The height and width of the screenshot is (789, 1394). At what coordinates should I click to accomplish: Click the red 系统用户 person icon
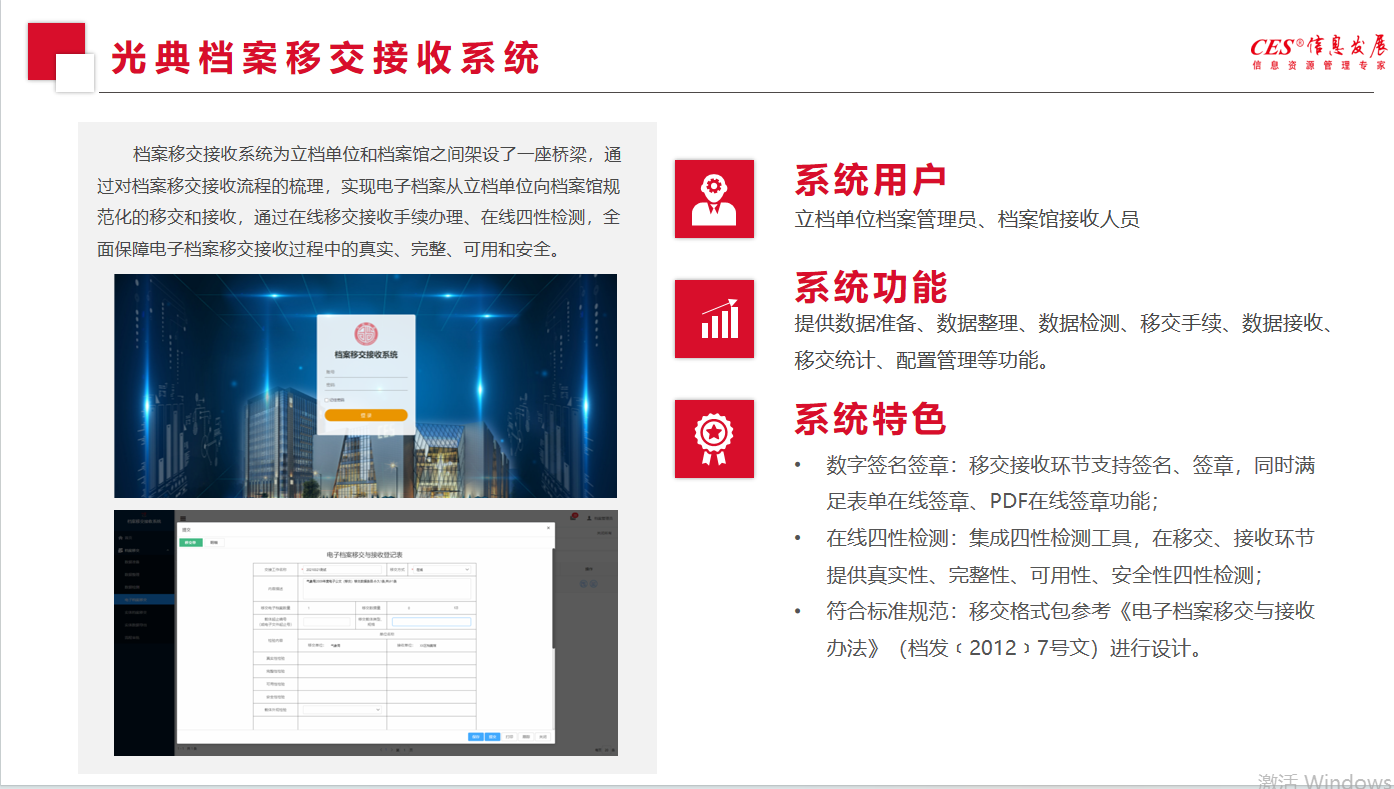pyautogui.click(x=714, y=199)
